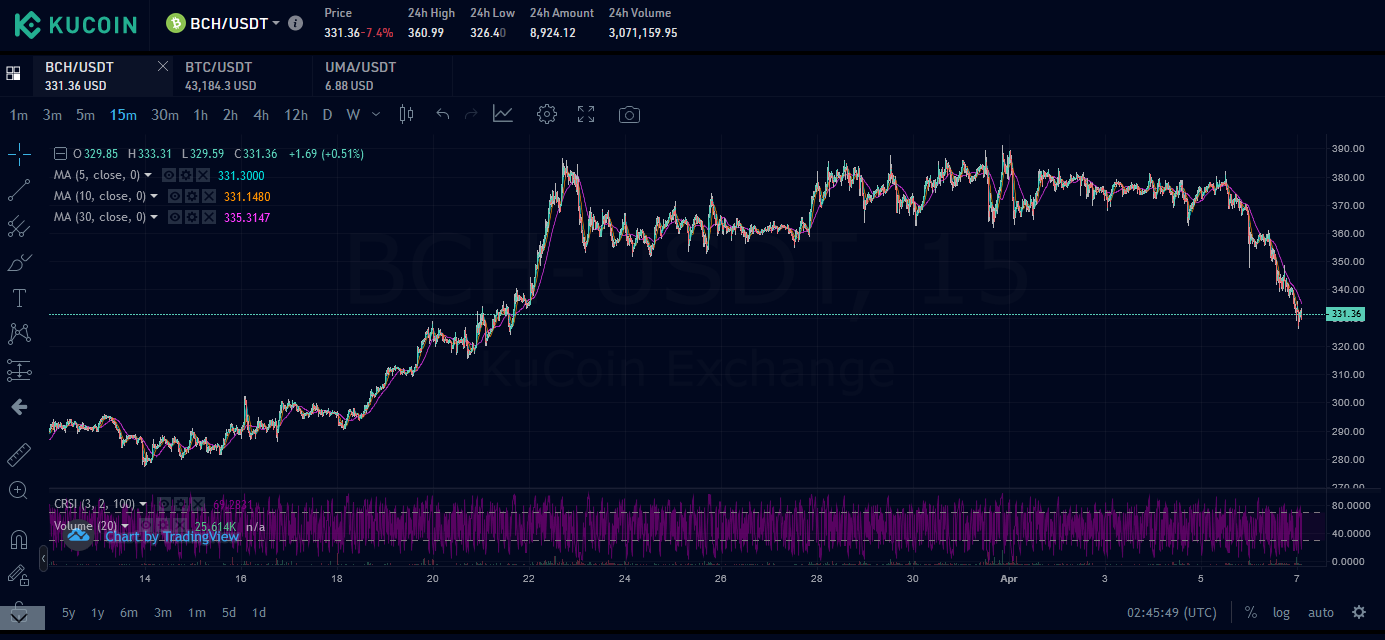The image size is (1385, 640).
Task: Enter fullscreen chart mode
Action: pos(586,114)
